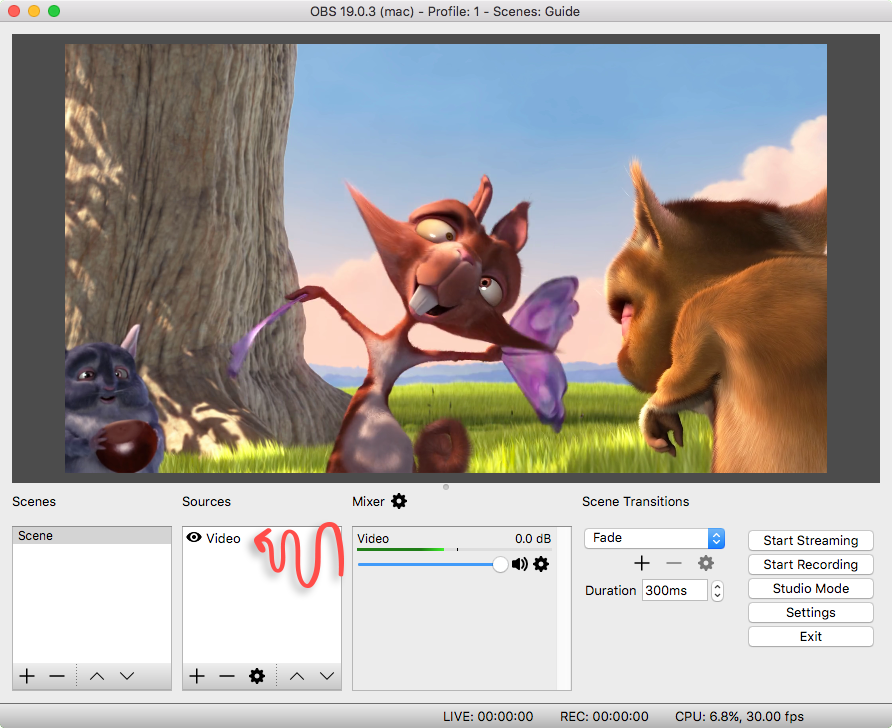The image size is (892, 728).
Task: Mute the Video audio speaker icon
Action: click(x=519, y=564)
